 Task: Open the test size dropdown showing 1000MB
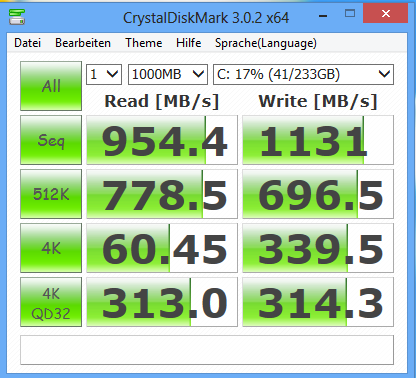168,74
